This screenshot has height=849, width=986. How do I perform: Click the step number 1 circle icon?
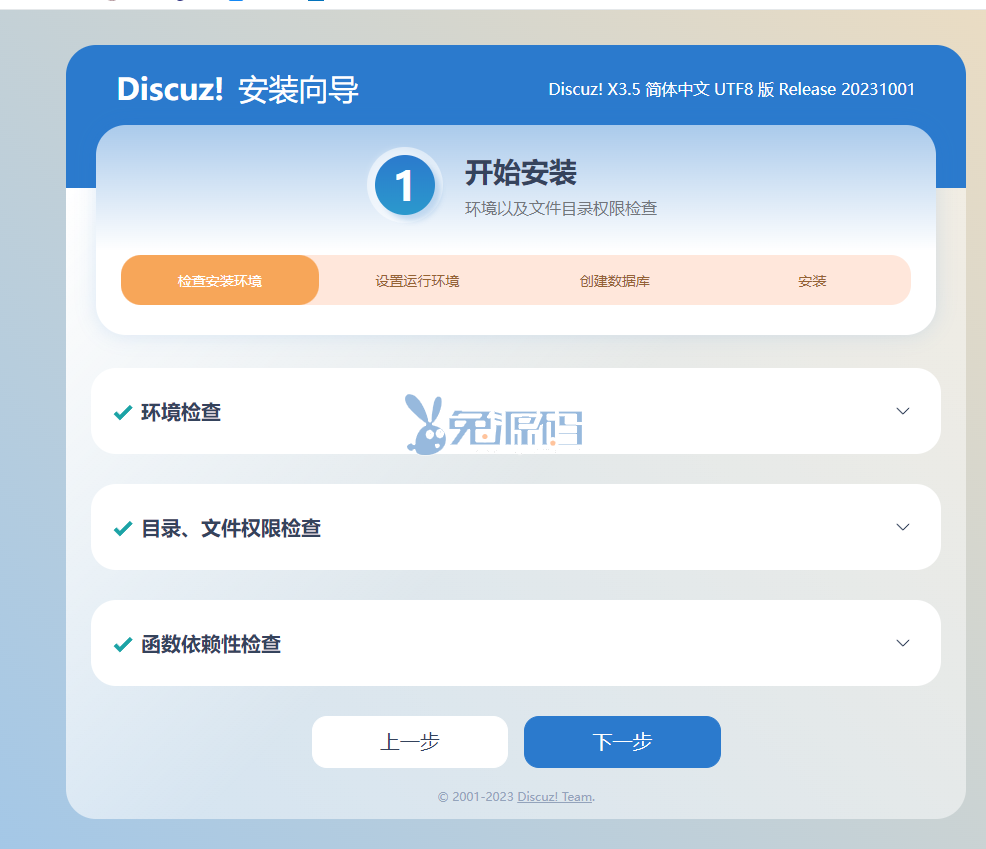(404, 186)
